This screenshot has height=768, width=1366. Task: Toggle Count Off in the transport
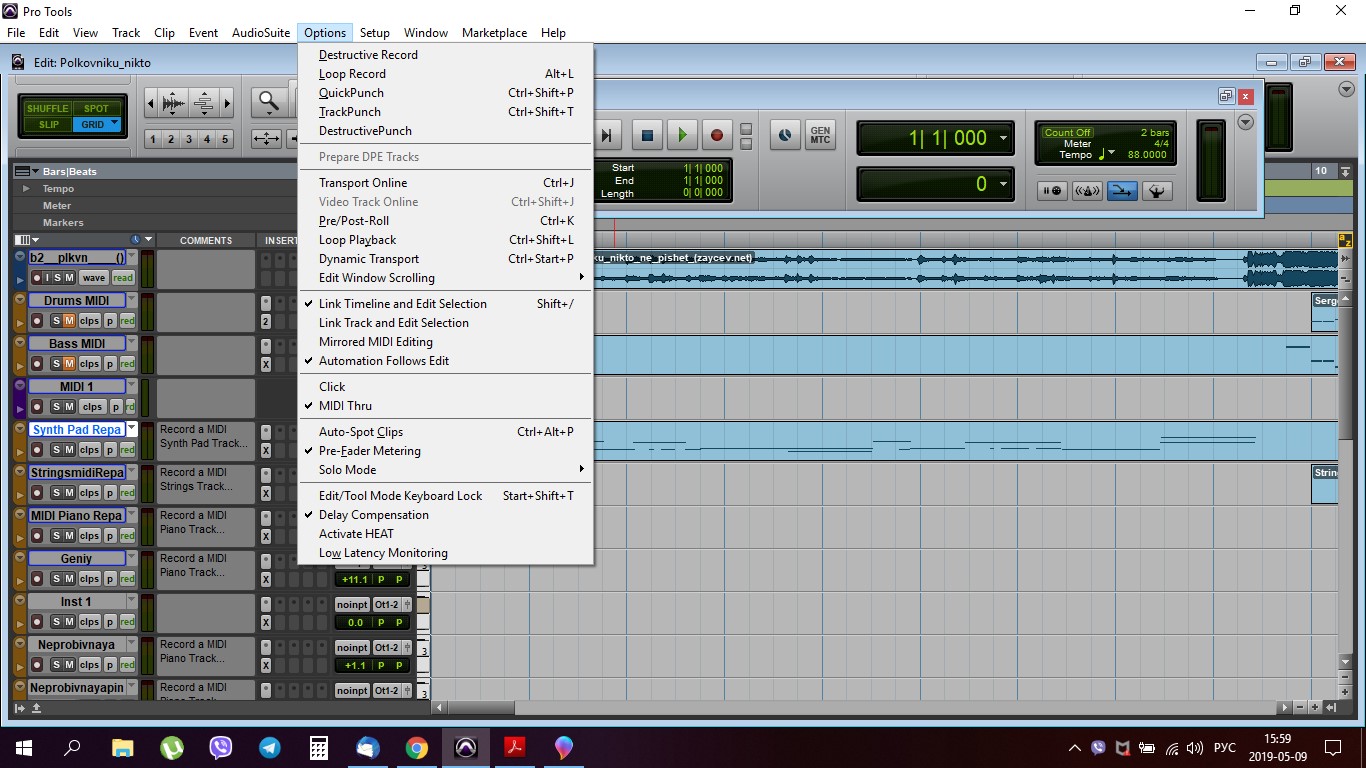[x=1067, y=132]
